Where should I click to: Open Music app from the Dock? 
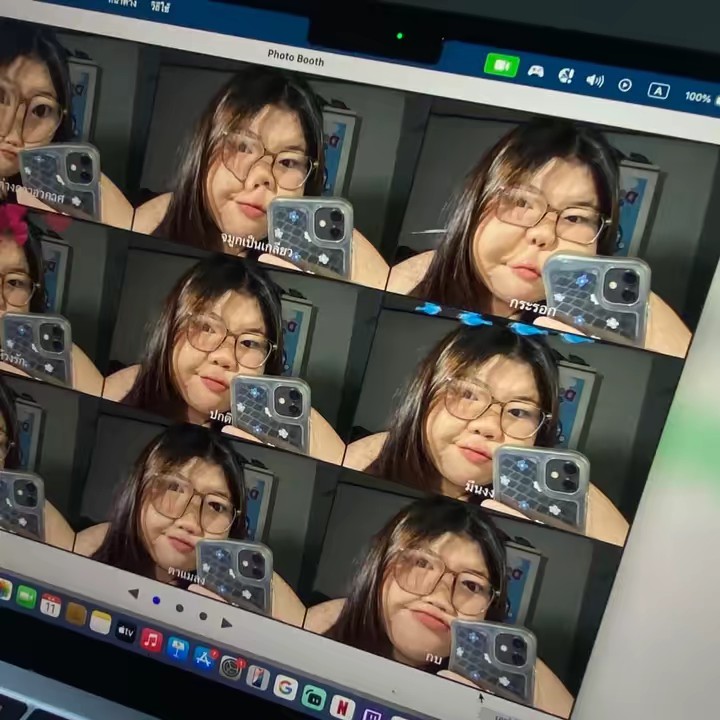[151, 640]
